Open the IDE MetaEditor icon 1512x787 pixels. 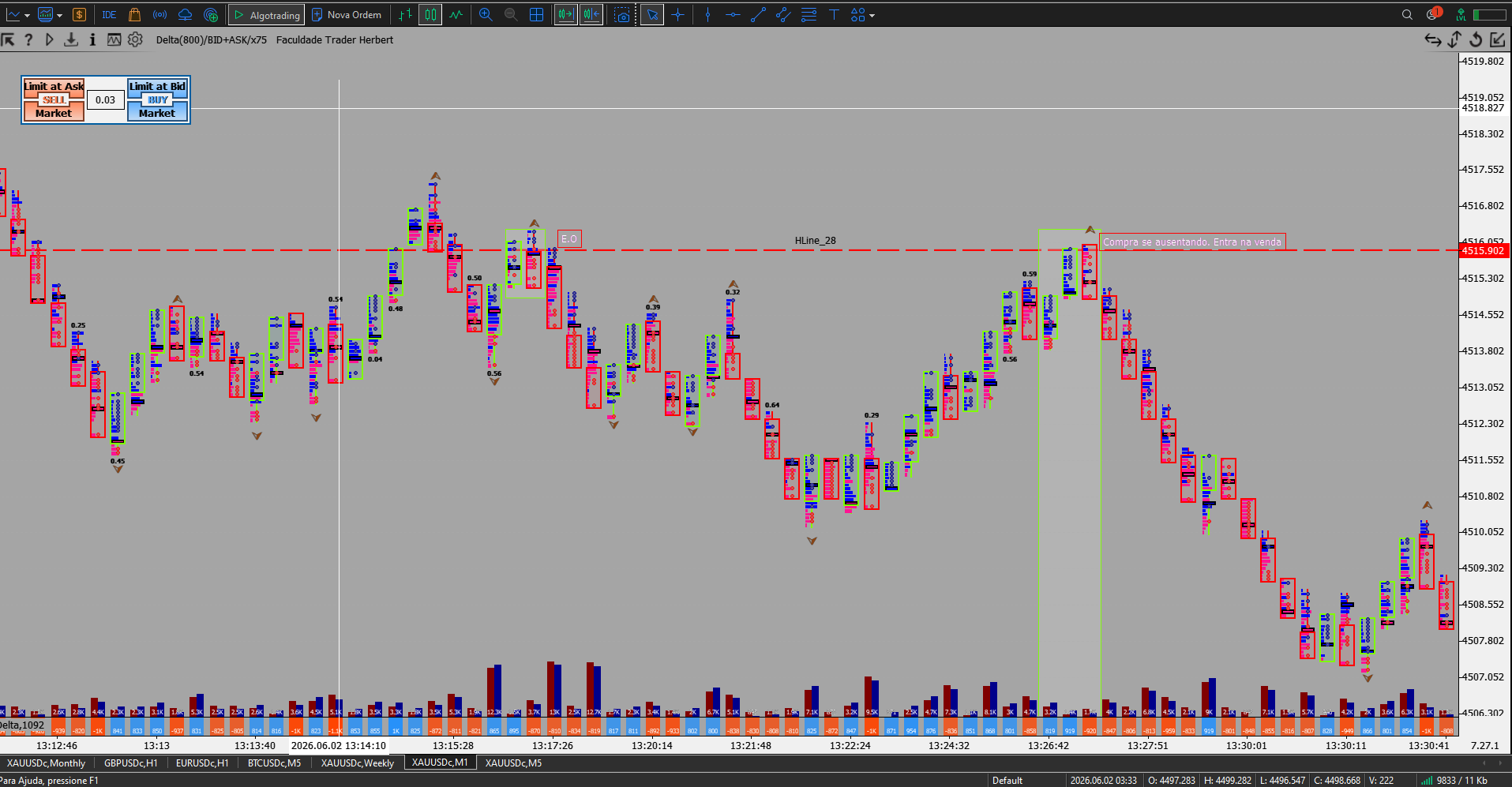coord(109,15)
